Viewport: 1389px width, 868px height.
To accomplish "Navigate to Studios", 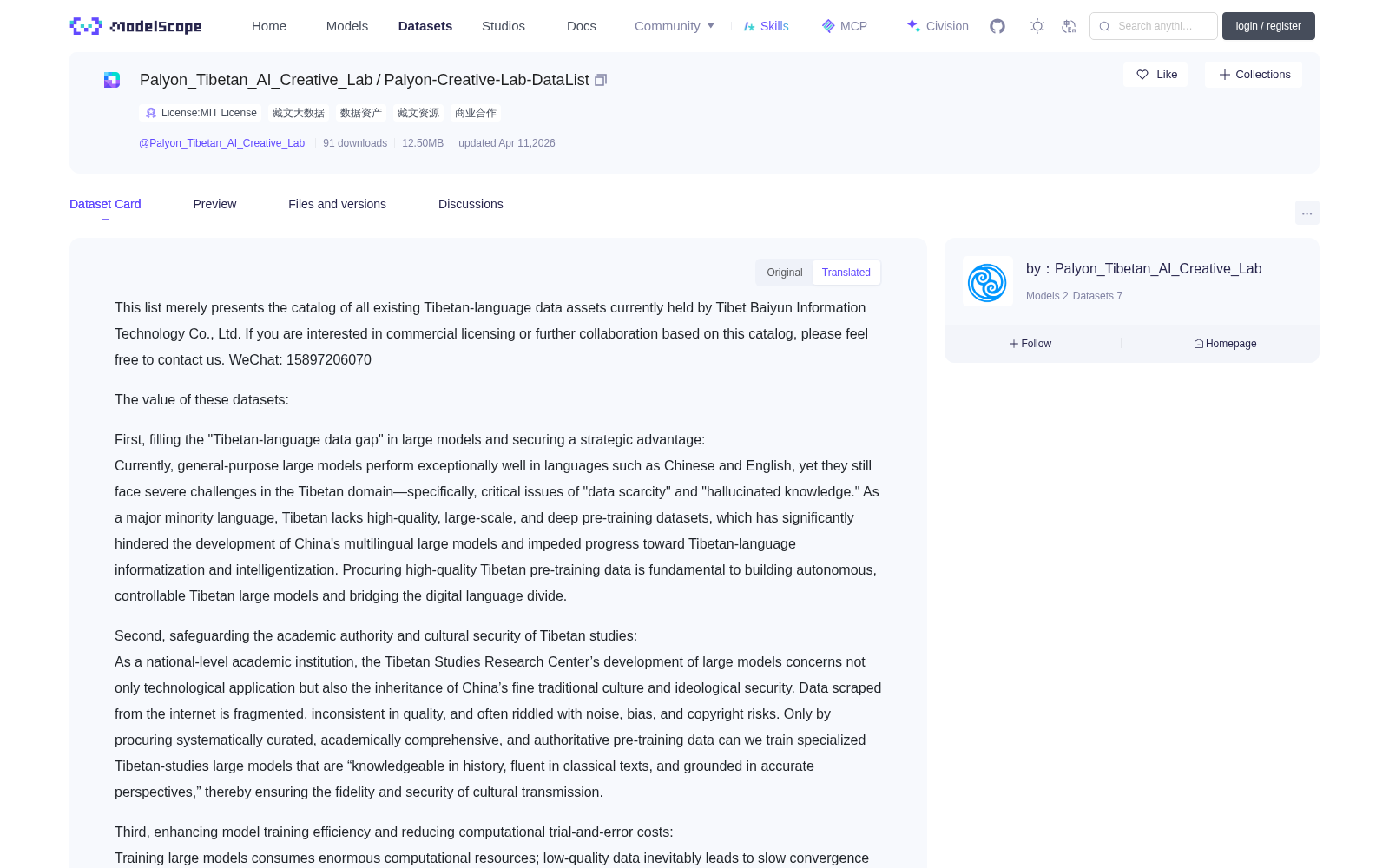I will coord(504,26).
